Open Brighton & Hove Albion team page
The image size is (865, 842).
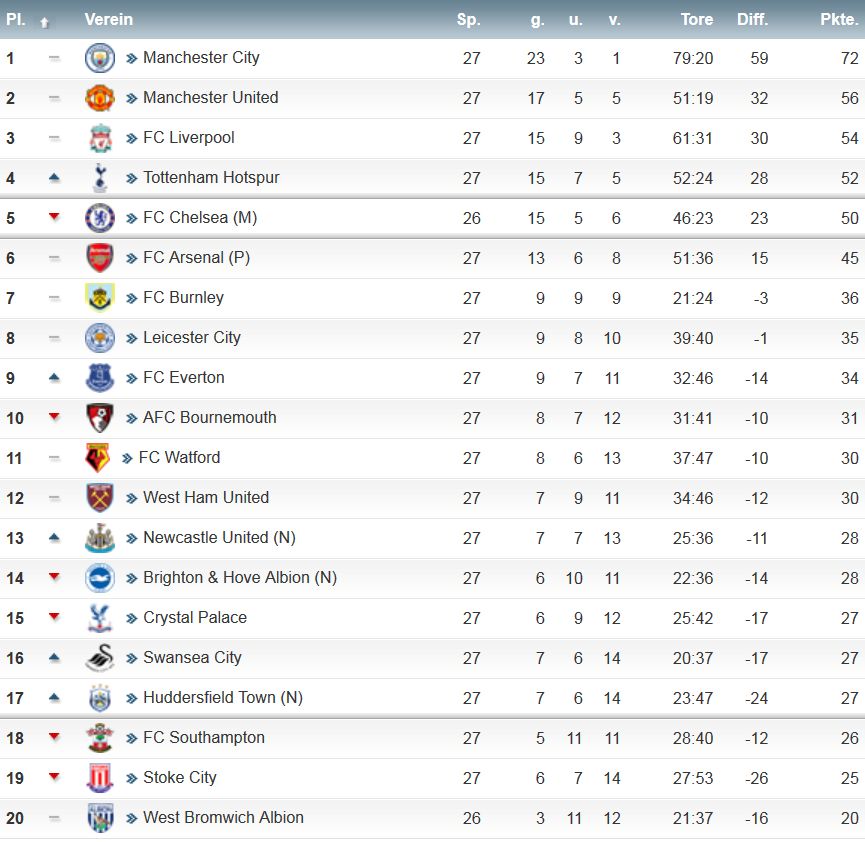click(240, 577)
